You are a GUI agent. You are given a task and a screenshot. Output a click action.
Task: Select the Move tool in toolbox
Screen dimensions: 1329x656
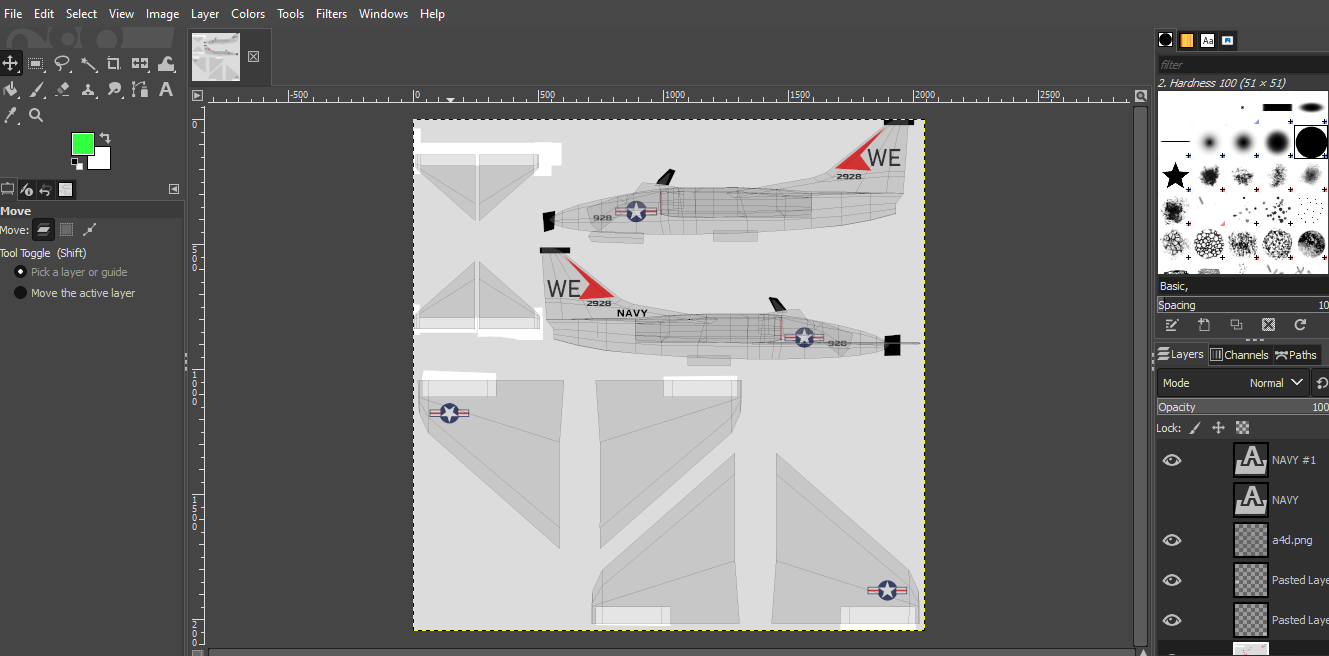(10, 63)
